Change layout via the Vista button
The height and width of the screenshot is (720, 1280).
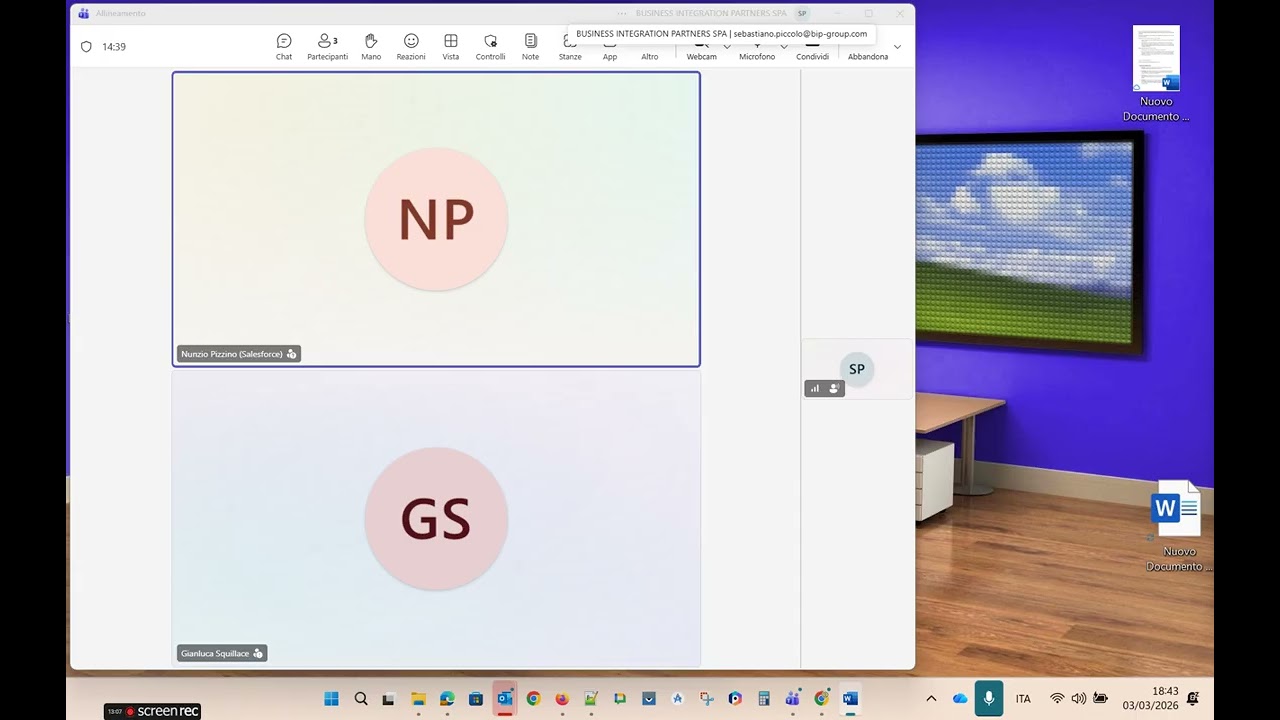point(451,46)
